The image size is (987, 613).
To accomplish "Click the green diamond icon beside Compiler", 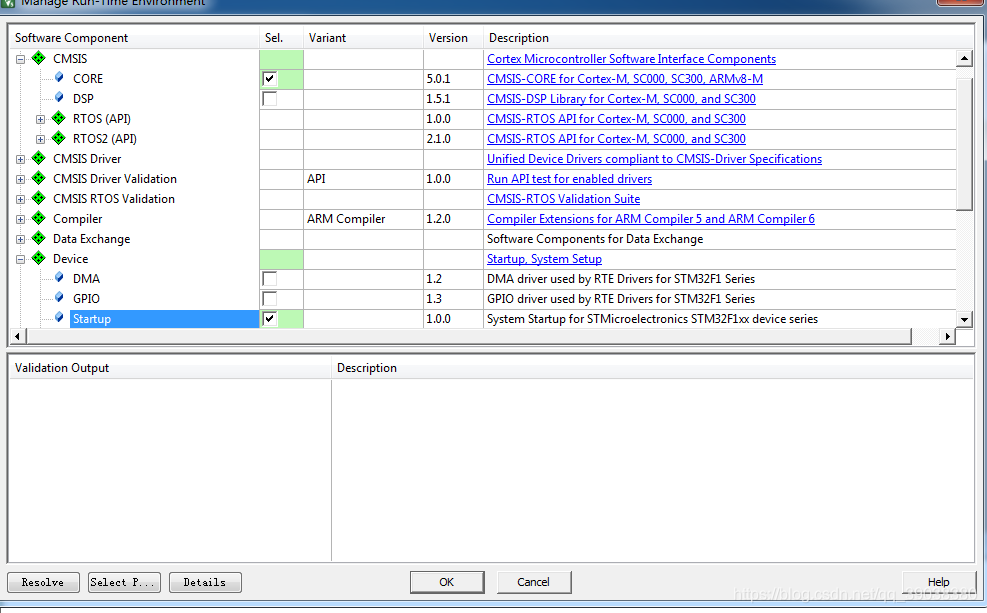I will (38, 218).
